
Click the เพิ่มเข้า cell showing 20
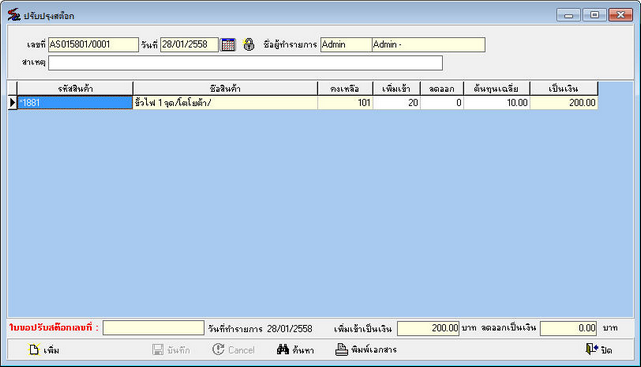pos(397,103)
